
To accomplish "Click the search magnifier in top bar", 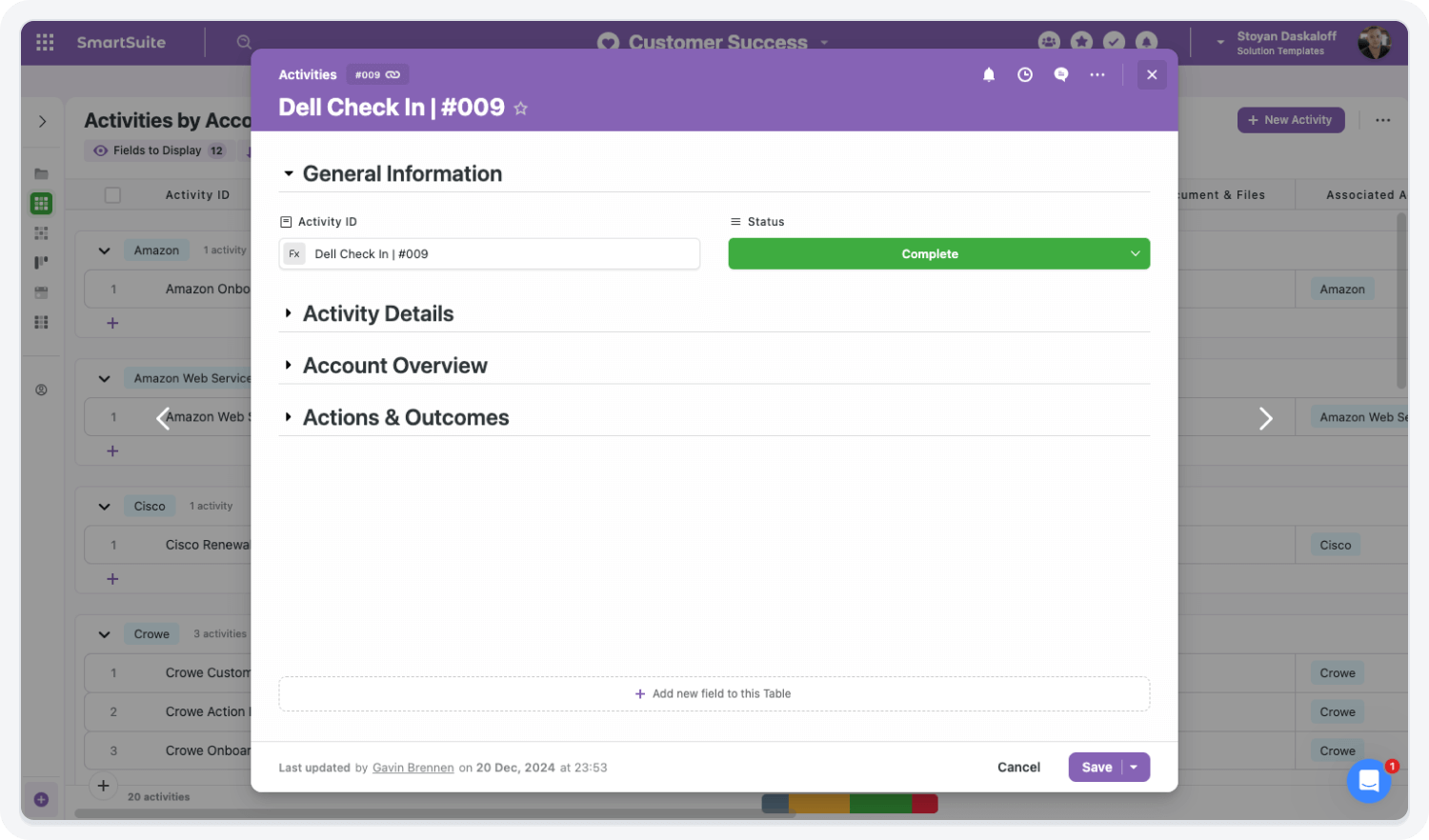I will 244,42.
